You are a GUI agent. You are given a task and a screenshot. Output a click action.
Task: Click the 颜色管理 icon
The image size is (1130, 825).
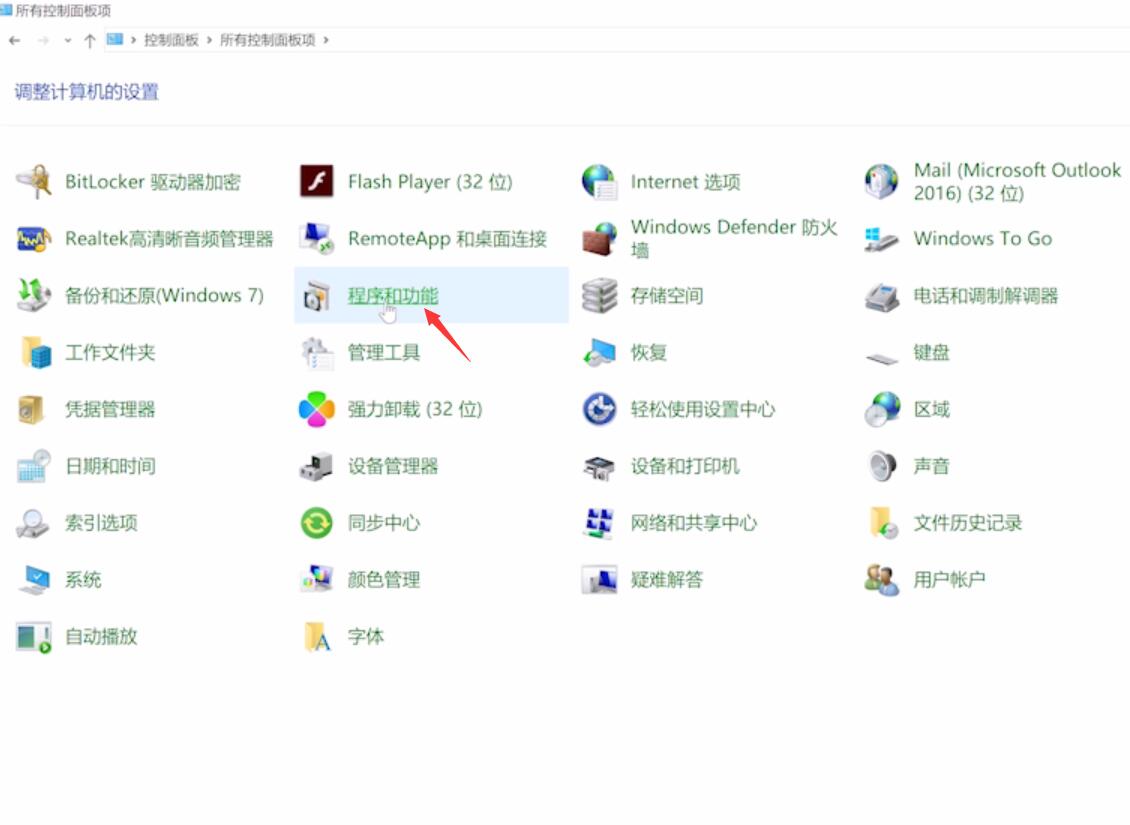click(316, 580)
